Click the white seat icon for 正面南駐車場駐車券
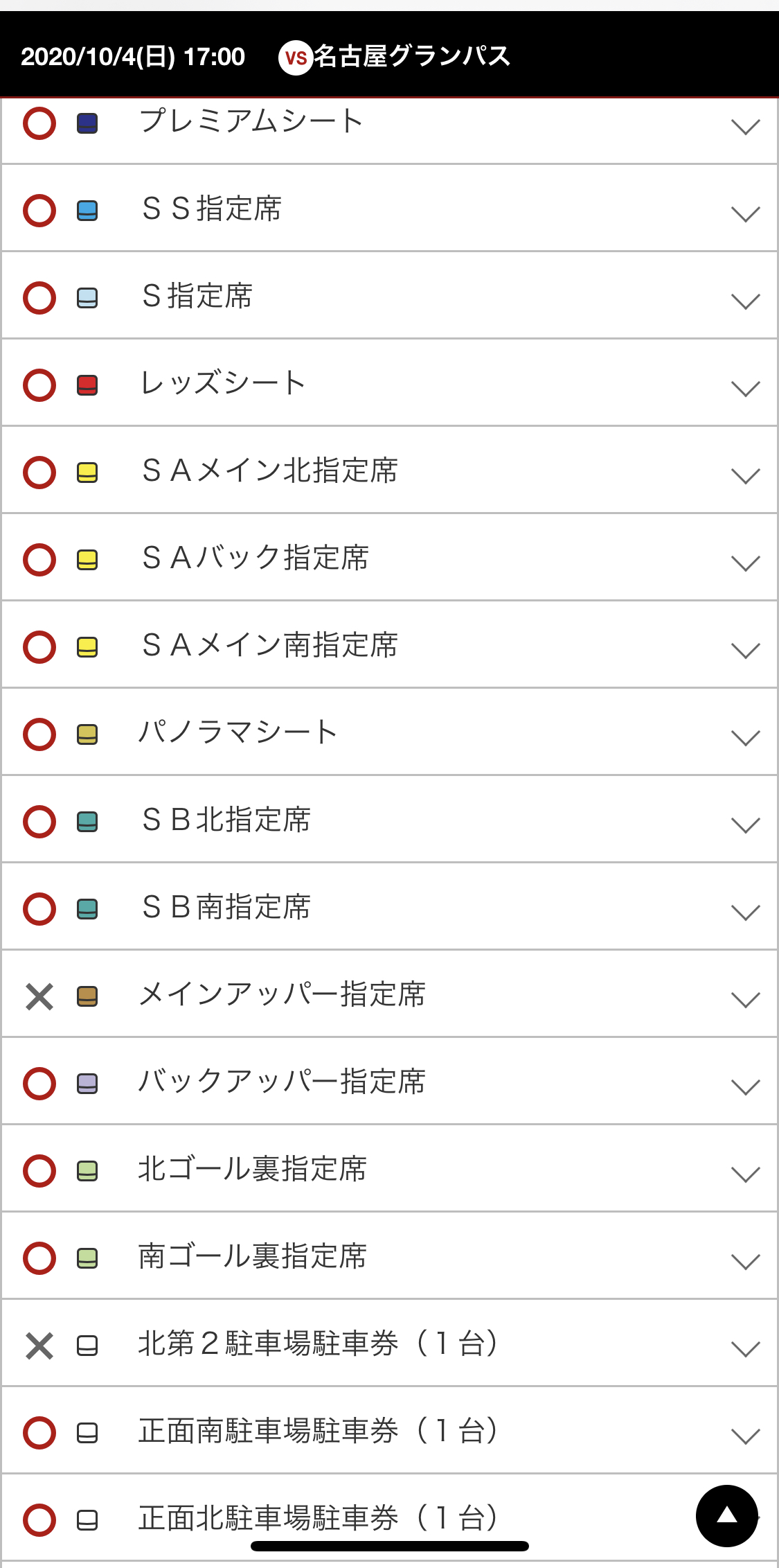Viewport: 779px width, 1568px height. click(87, 1433)
